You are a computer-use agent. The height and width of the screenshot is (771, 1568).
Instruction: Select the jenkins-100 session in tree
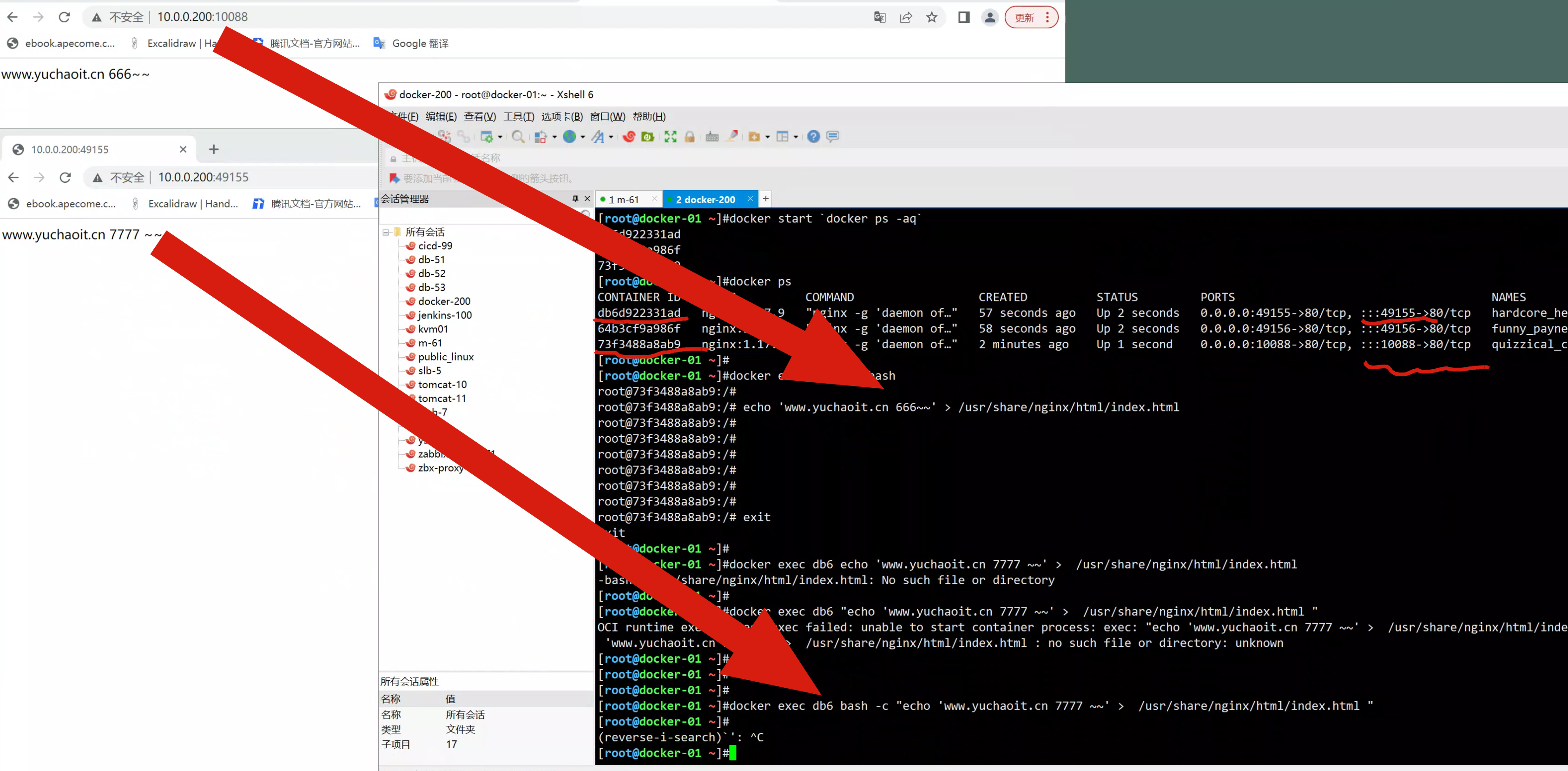444,315
